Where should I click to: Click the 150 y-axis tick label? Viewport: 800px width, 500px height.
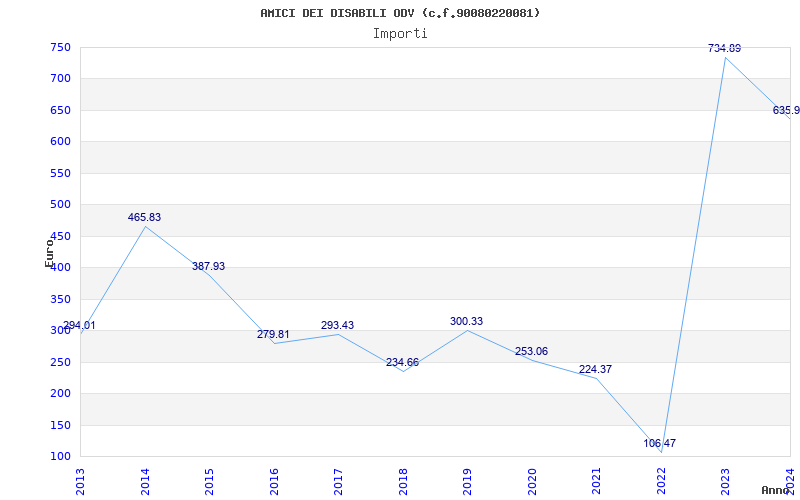pos(60,425)
